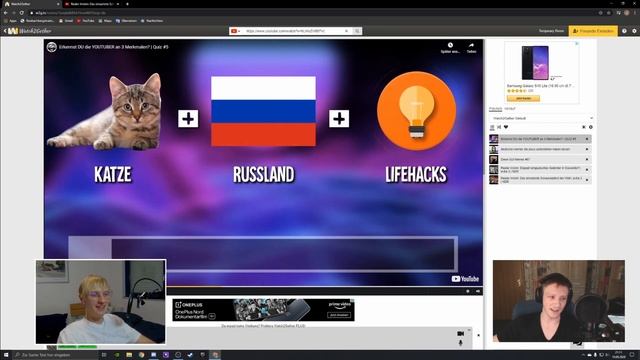Screen dimensions: 640x360
Task: Open Steam from the taskbar
Action: point(190,355)
